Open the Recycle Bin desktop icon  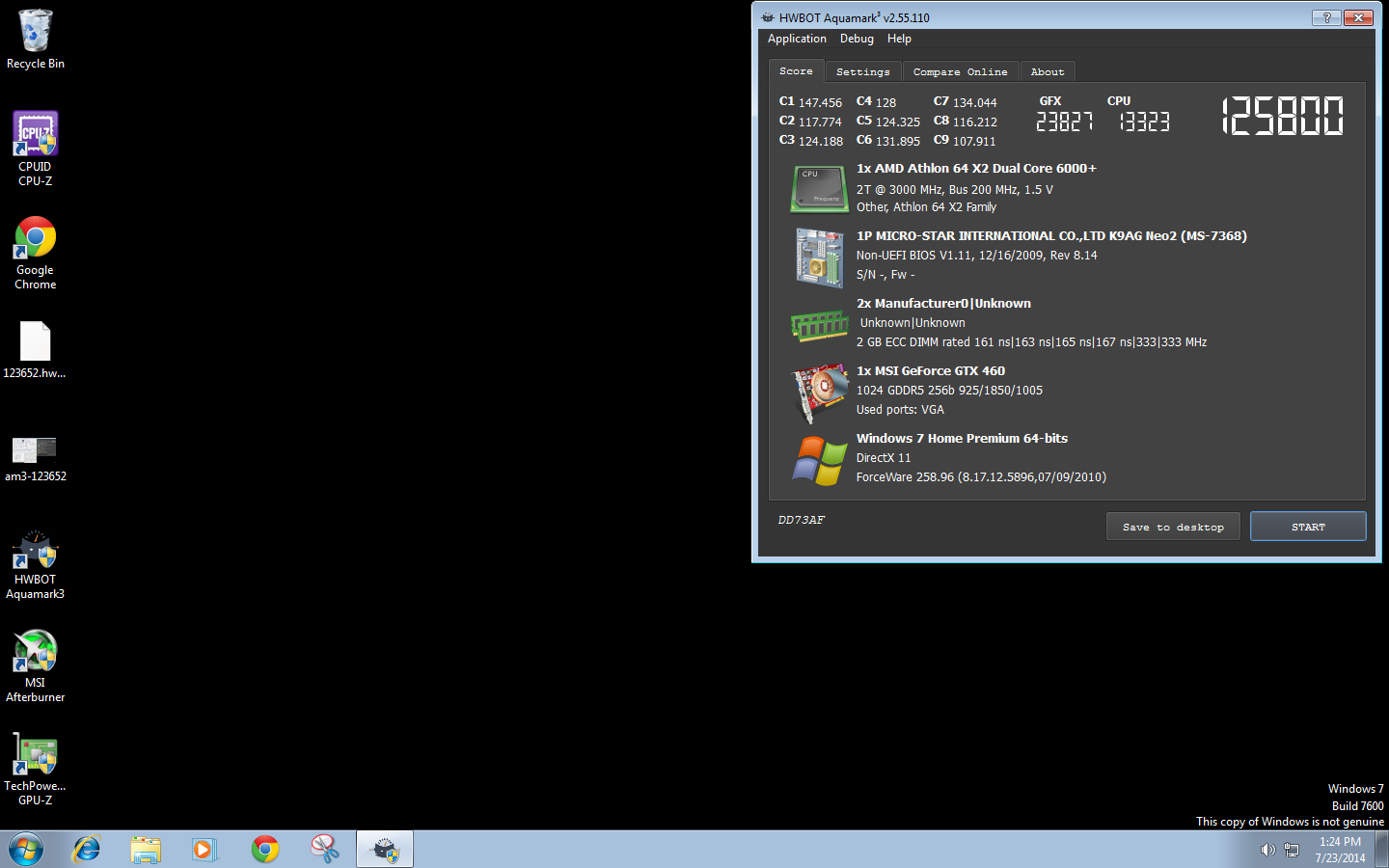36,39
